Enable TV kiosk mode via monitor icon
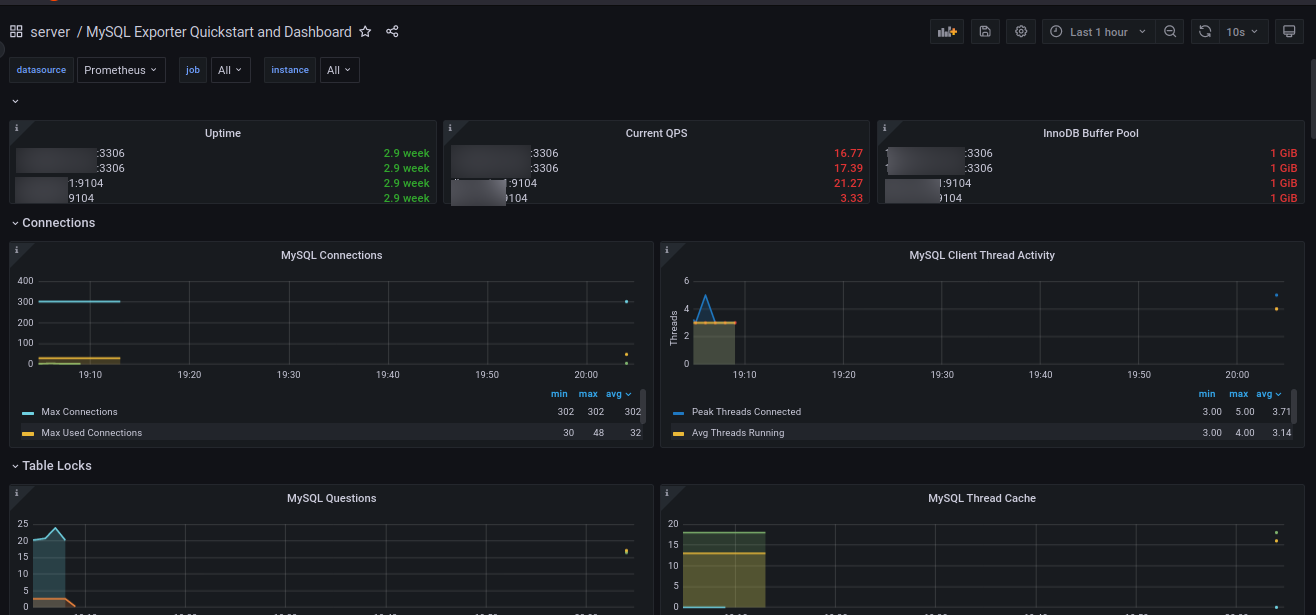This screenshot has height=615, width=1316. point(1289,31)
